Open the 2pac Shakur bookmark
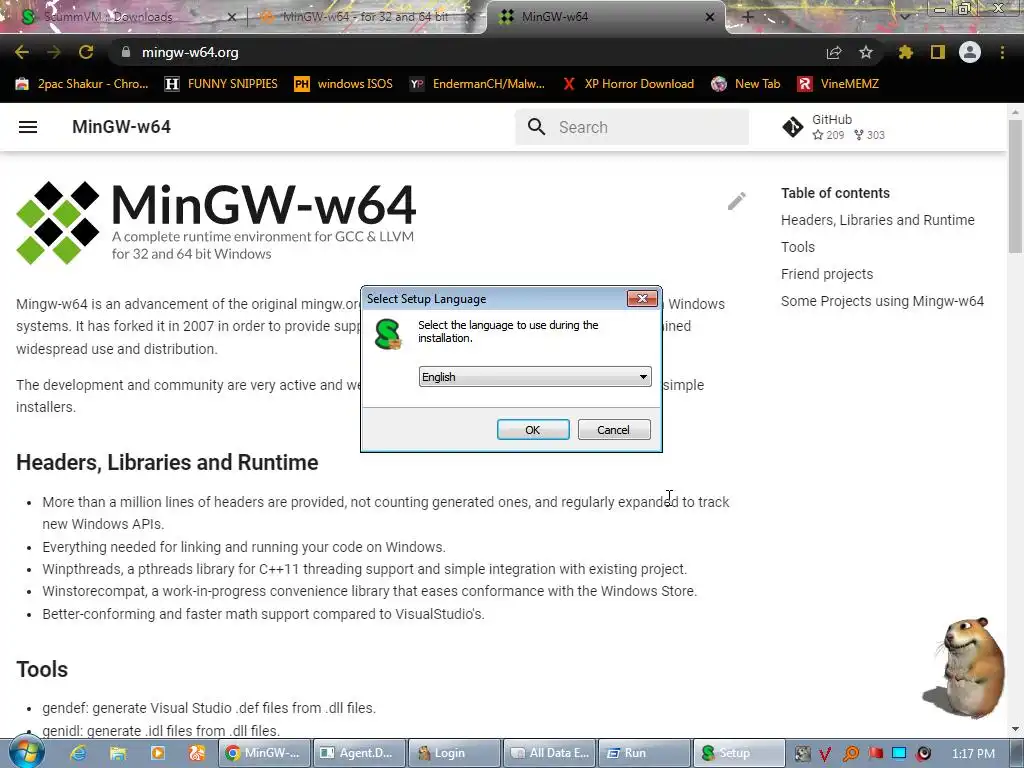Screen dimensions: 1024x768 pos(82,84)
